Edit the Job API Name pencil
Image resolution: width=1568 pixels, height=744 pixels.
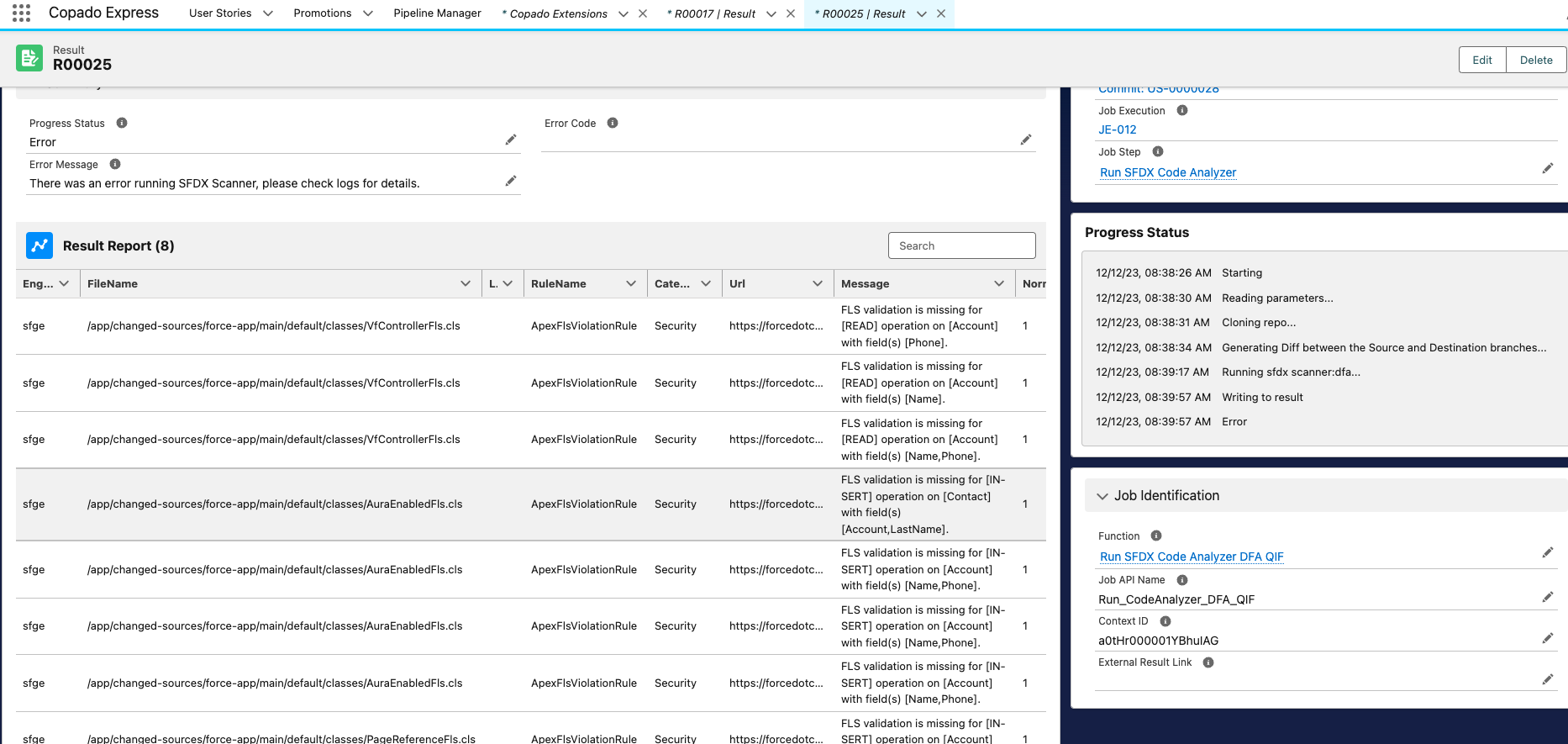coord(1548,597)
